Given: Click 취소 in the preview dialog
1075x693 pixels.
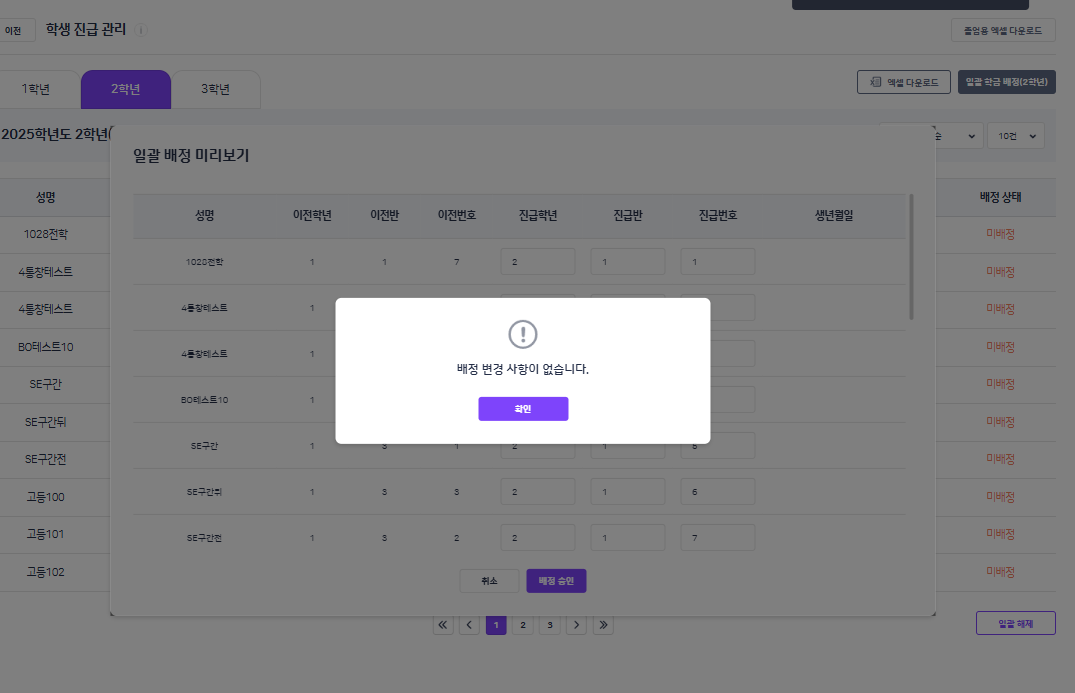Looking at the screenshot, I should [x=489, y=581].
